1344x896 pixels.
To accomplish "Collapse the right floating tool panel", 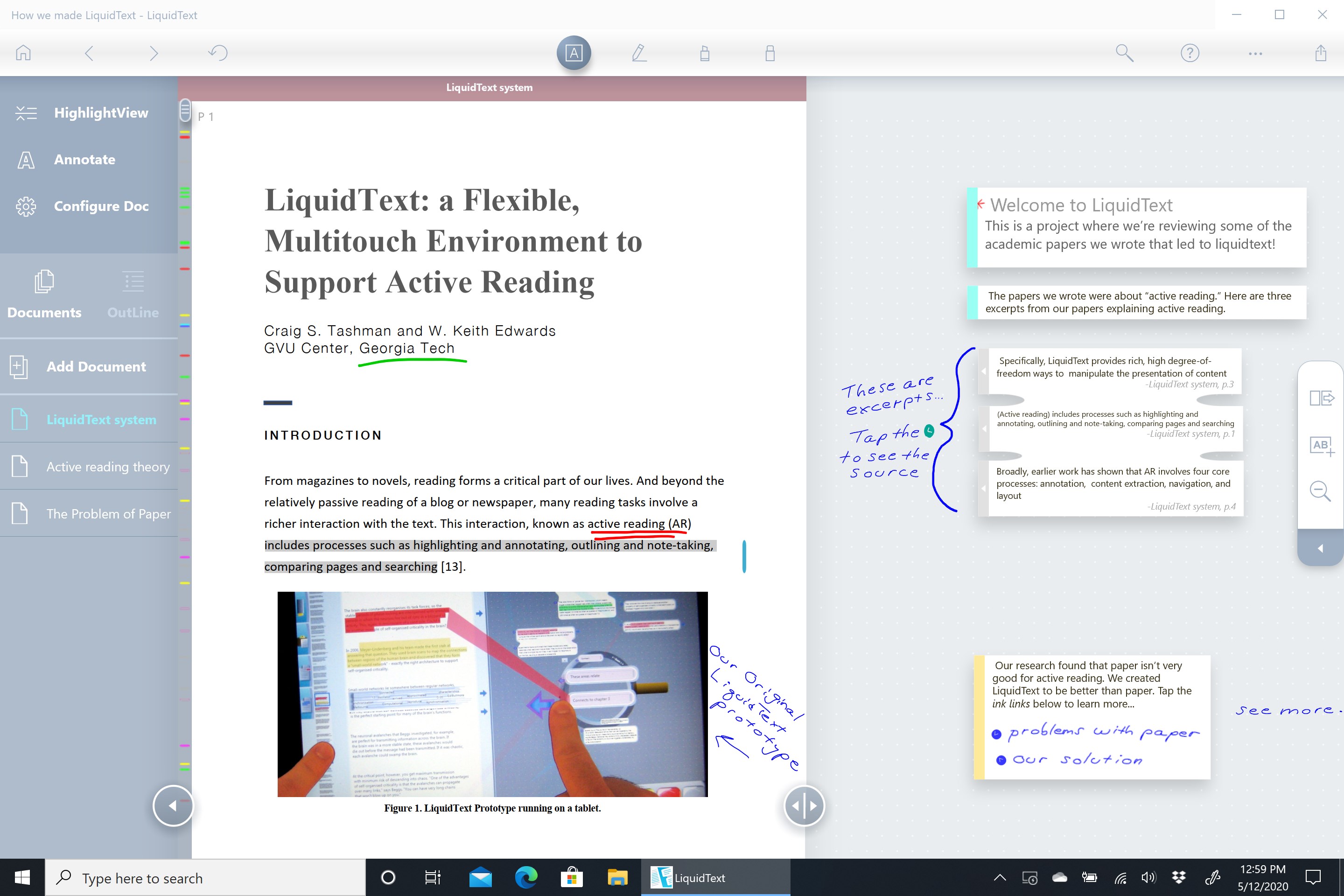I will coord(1320,549).
